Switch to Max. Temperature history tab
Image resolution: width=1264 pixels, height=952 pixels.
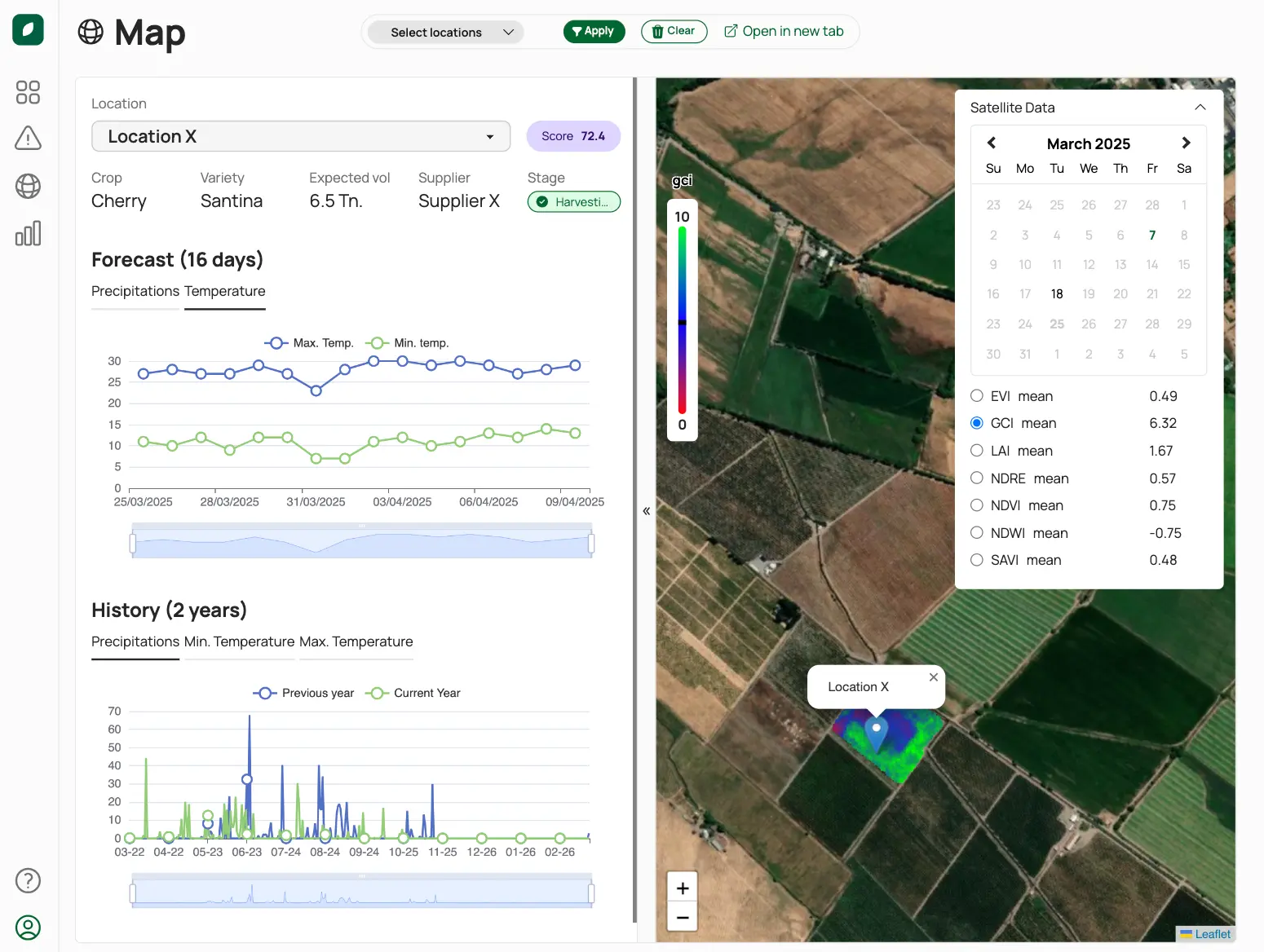356,642
